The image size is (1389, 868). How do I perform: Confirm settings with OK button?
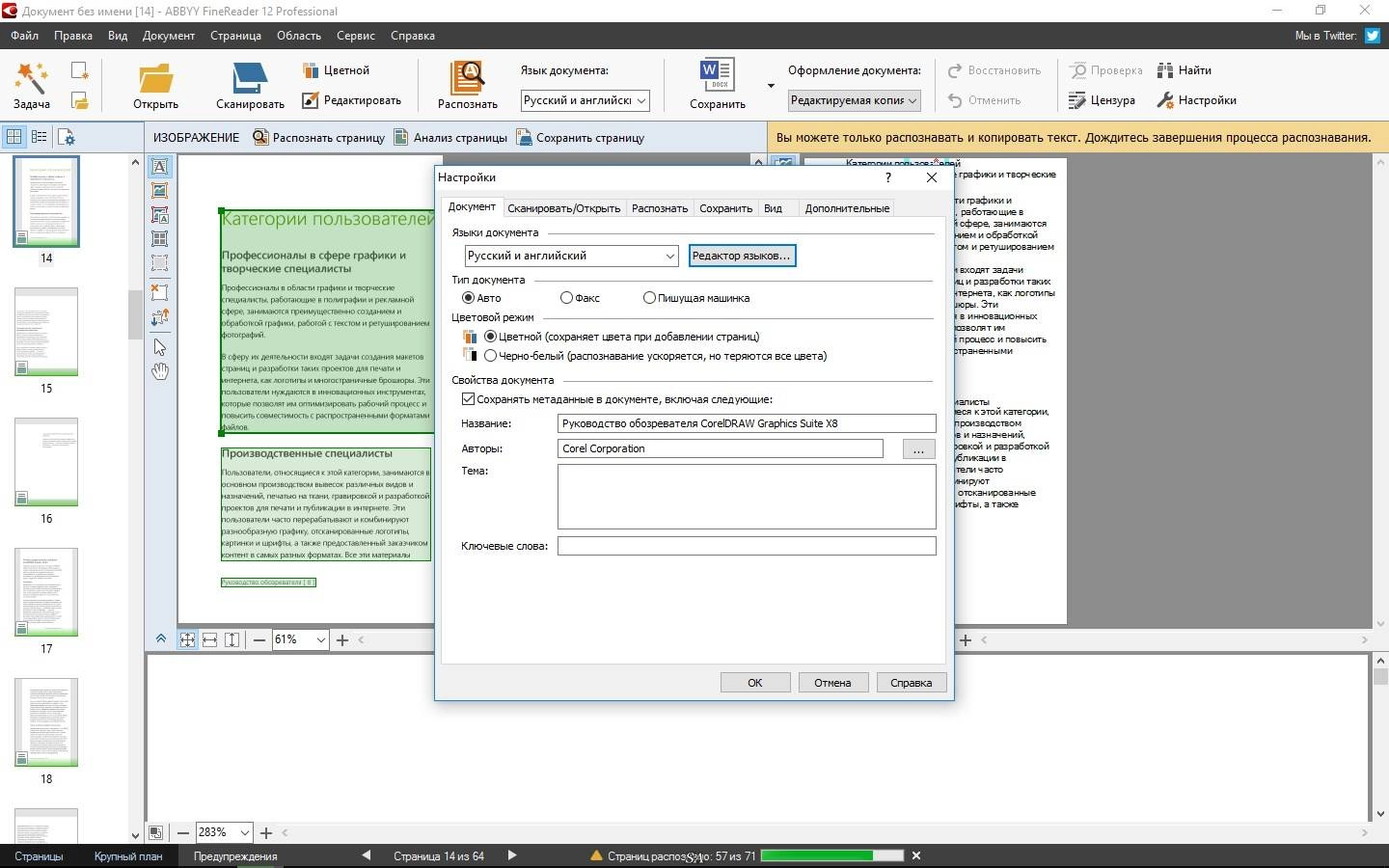coord(755,683)
